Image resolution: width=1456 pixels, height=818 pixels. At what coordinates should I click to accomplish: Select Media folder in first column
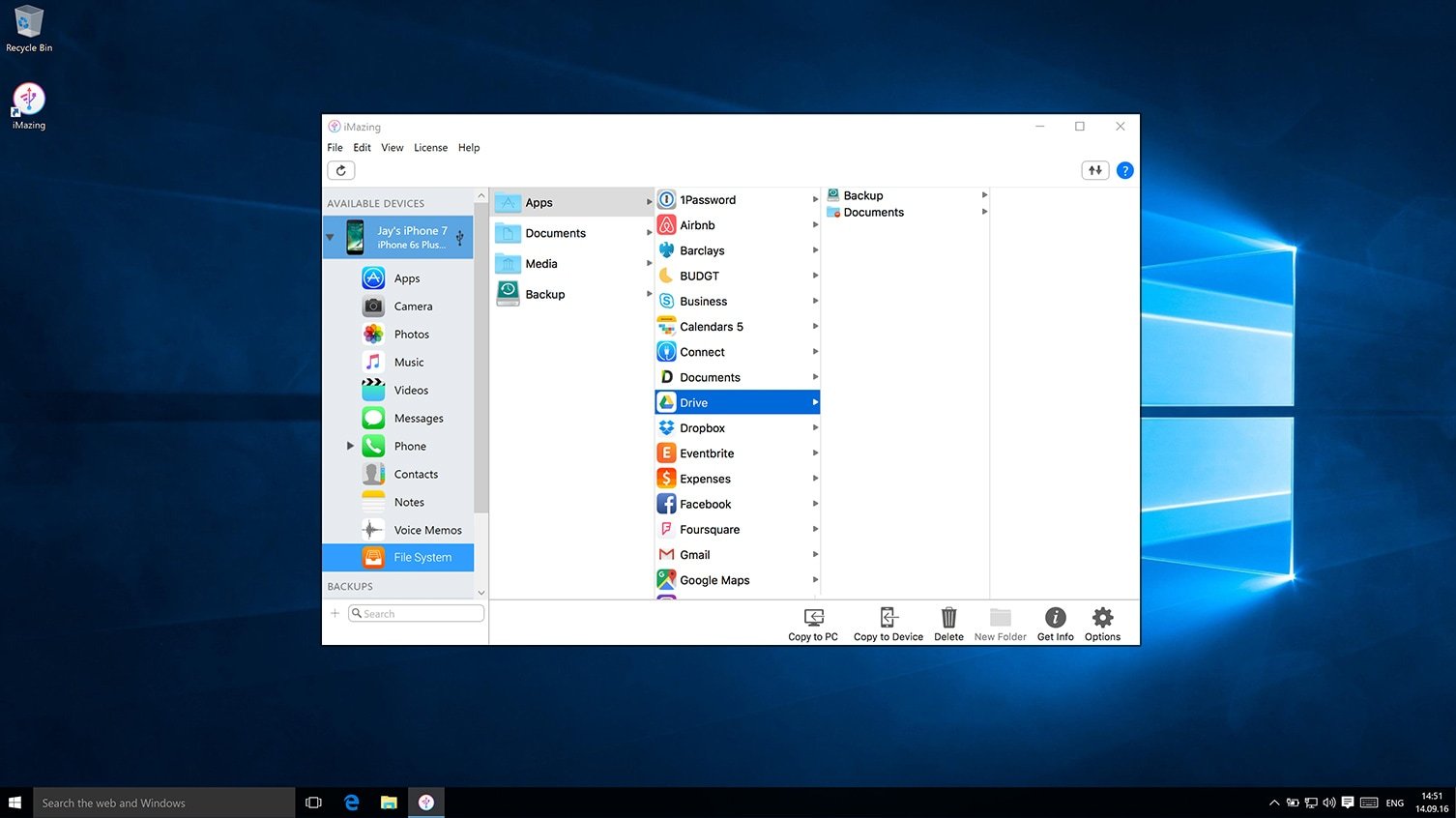click(x=572, y=264)
